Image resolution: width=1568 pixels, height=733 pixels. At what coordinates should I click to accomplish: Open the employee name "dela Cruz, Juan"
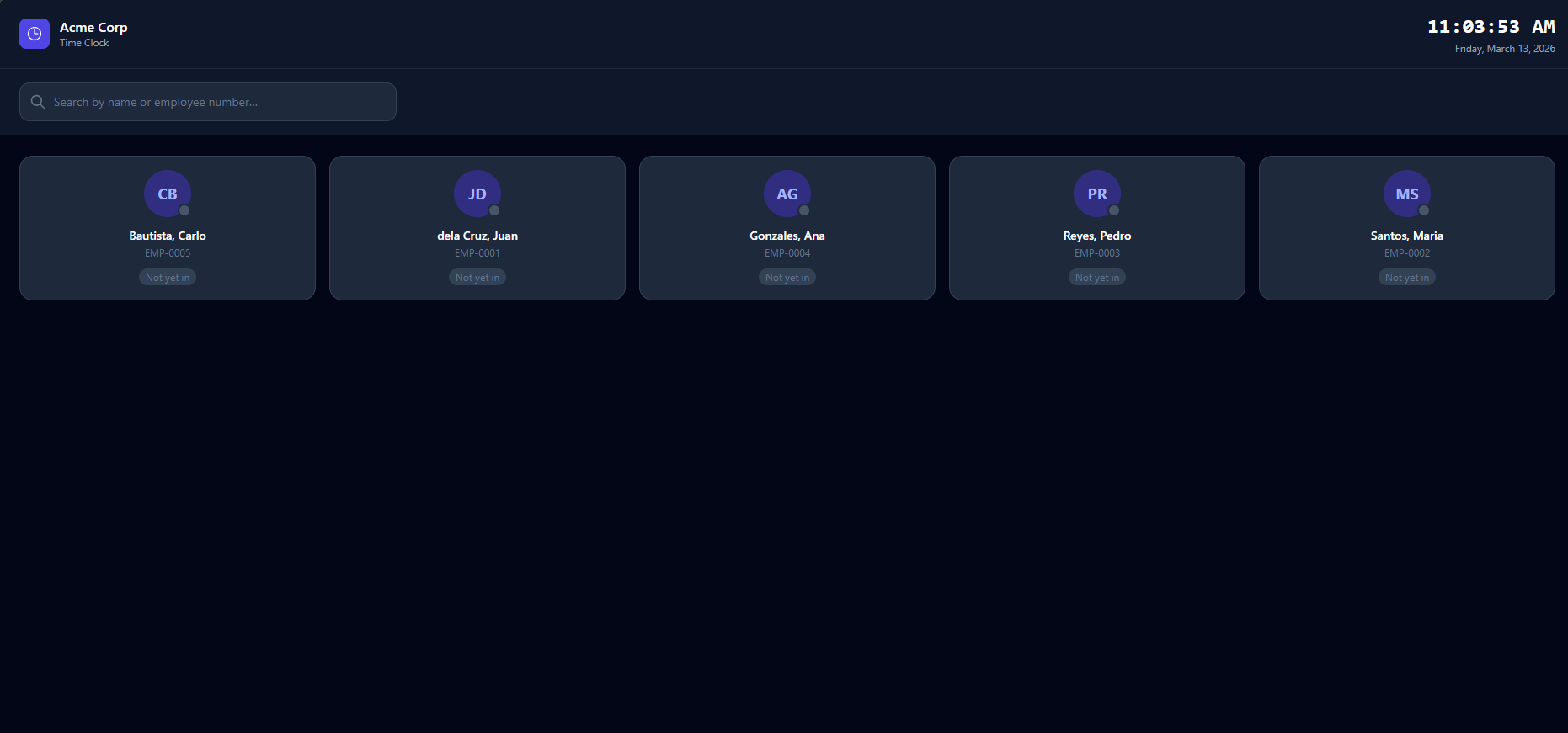(477, 236)
